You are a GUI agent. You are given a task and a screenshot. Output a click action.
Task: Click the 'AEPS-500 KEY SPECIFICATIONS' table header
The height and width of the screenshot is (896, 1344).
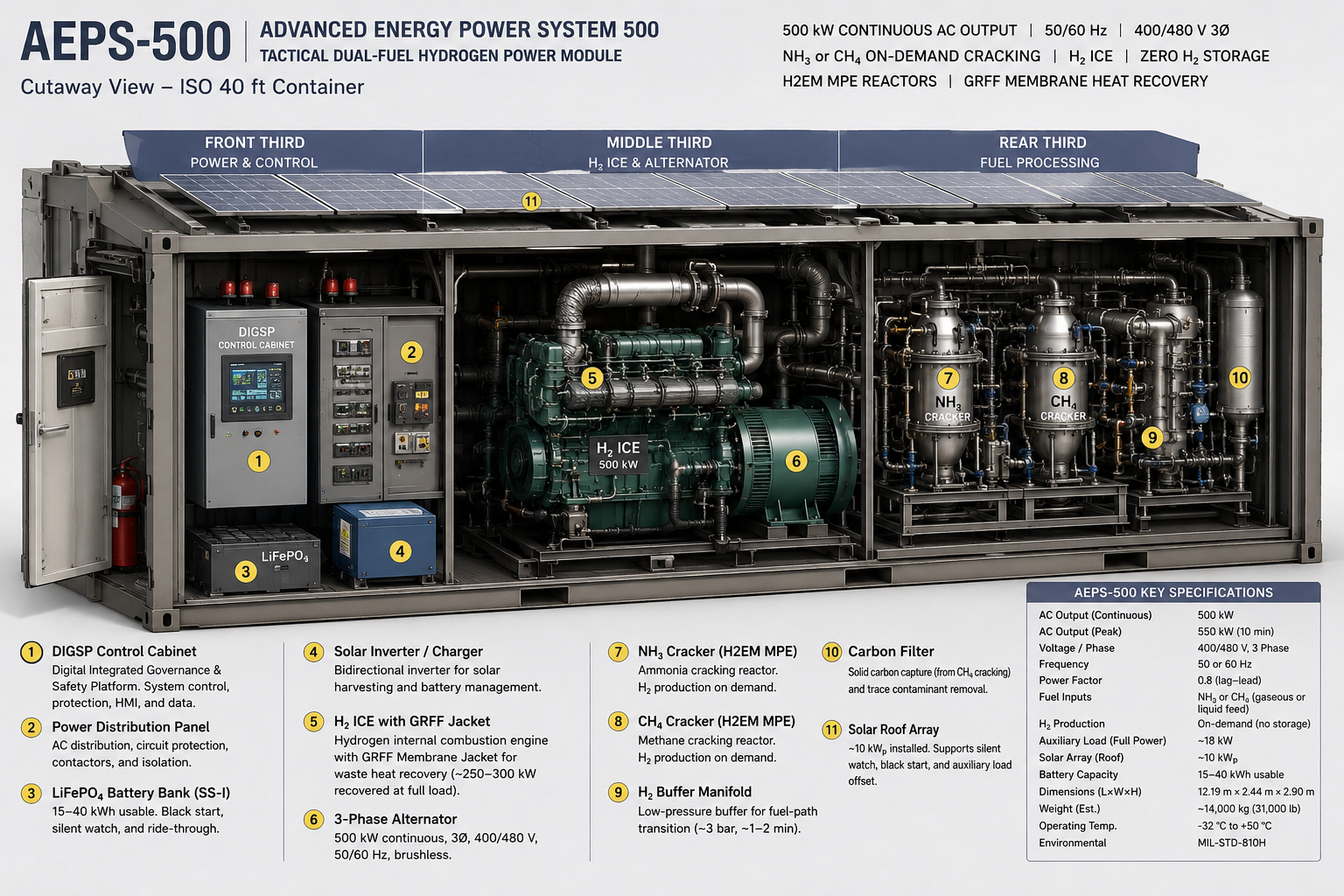(x=1173, y=592)
